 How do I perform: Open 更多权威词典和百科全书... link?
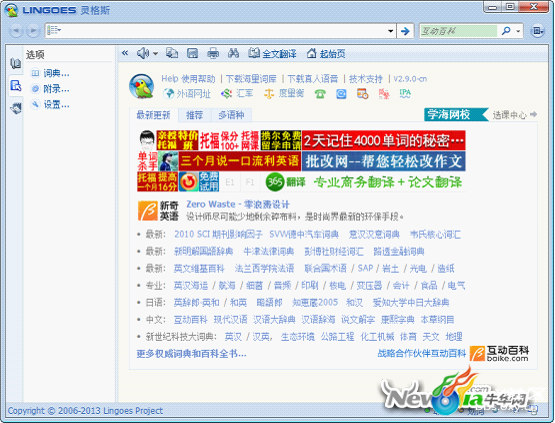tap(191, 354)
